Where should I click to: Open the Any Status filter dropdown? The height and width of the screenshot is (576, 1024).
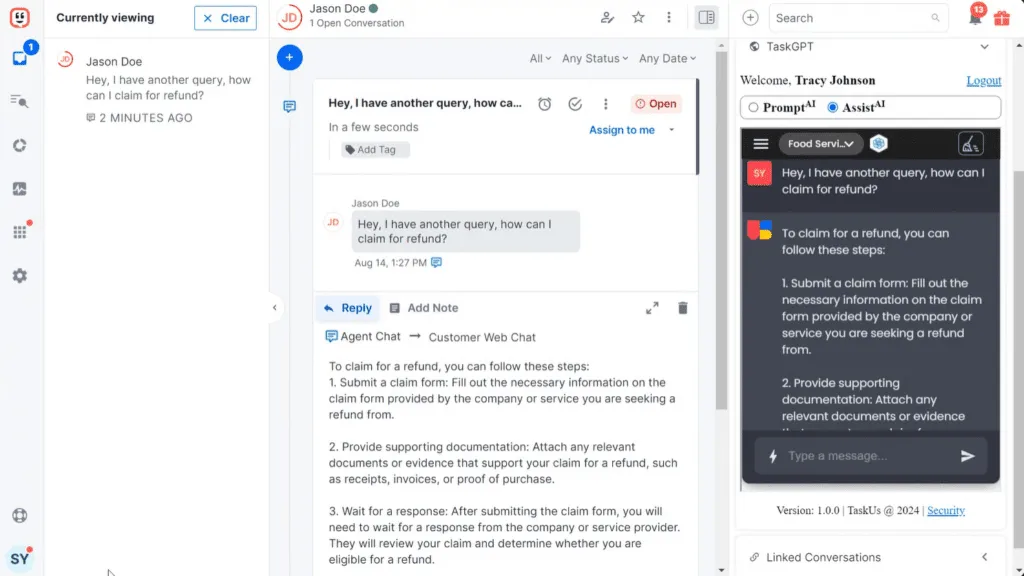click(595, 58)
